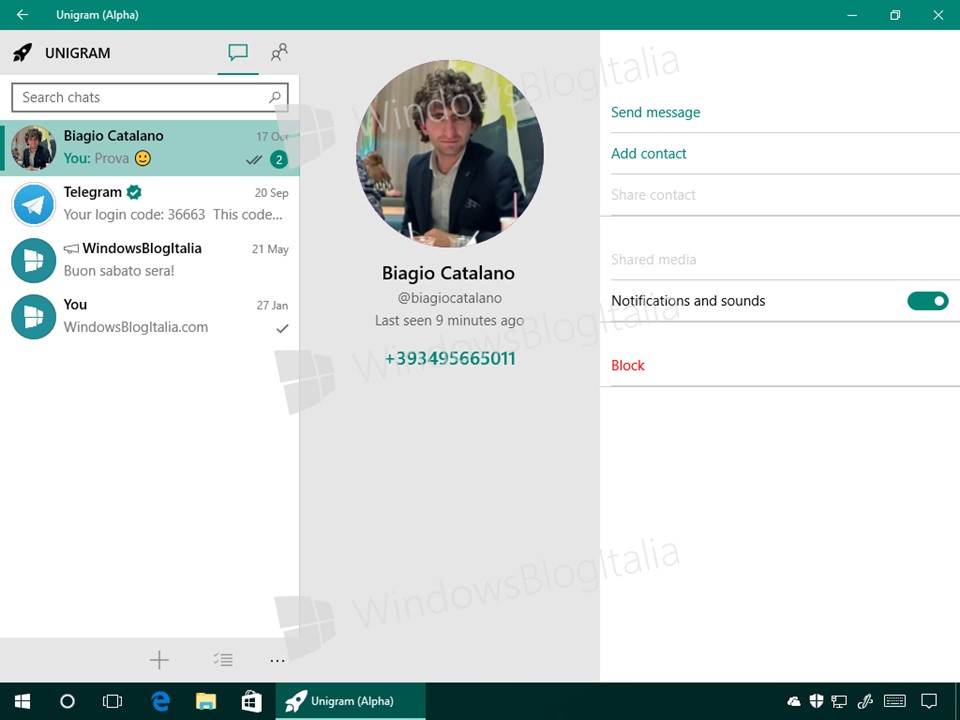Open the Action Center notification icon

(x=929, y=701)
